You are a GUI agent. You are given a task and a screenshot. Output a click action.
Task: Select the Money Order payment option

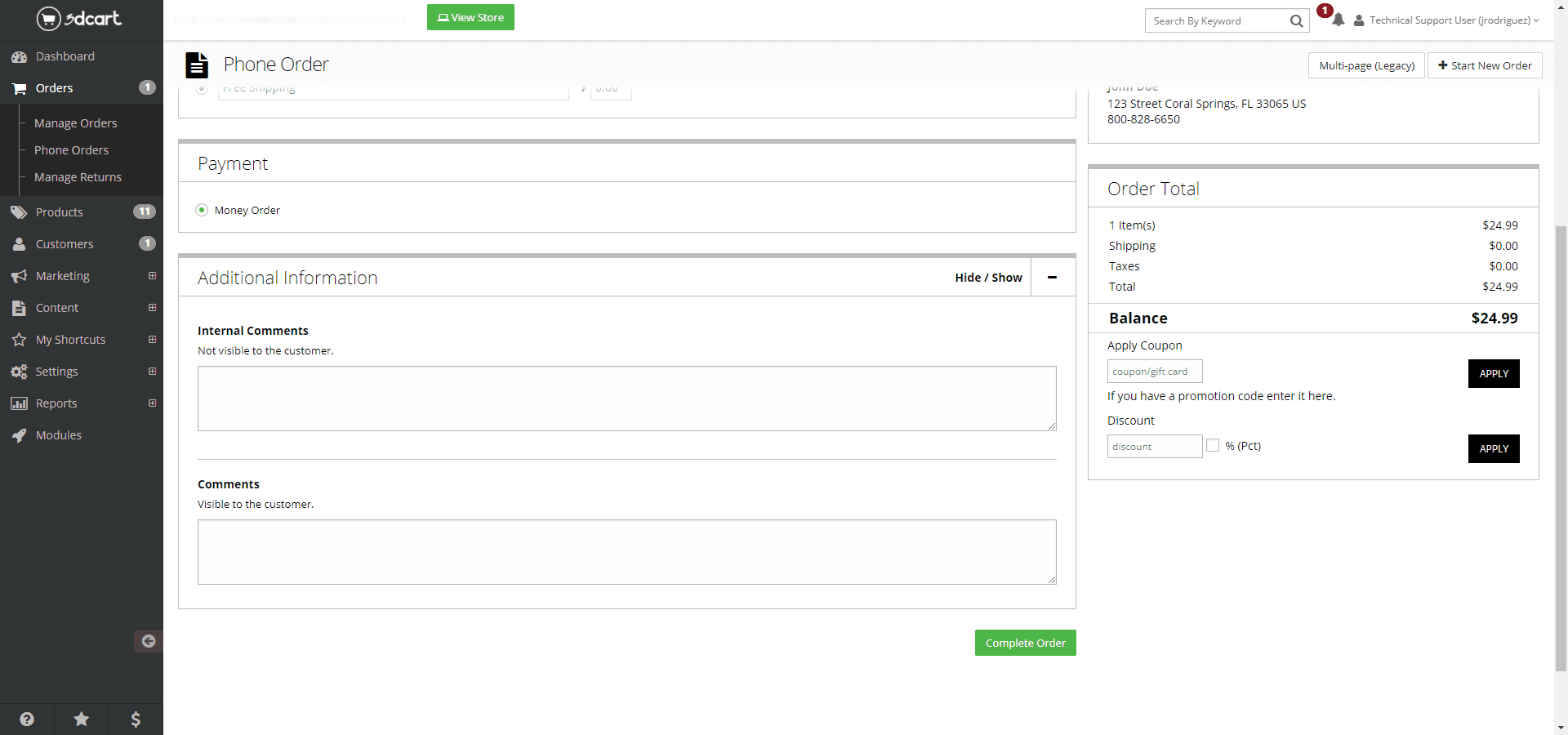[x=202, y=210]
